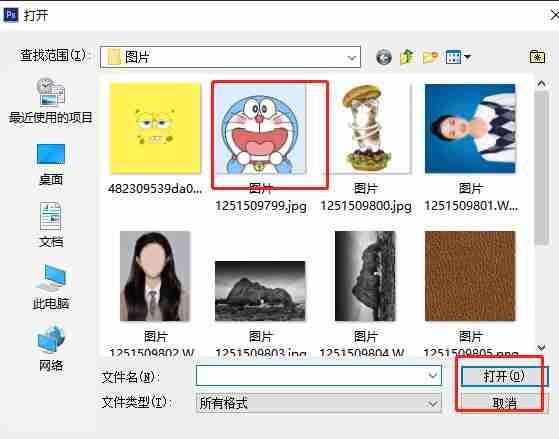Select 此电脑 in sidebar

[51, 287]
